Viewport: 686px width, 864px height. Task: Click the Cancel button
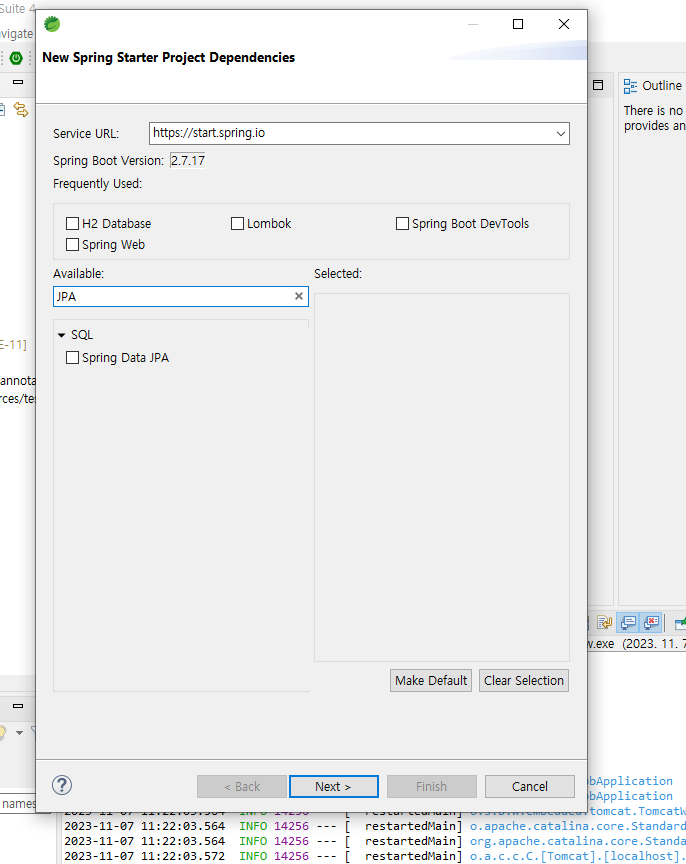[x=530, y=786]
